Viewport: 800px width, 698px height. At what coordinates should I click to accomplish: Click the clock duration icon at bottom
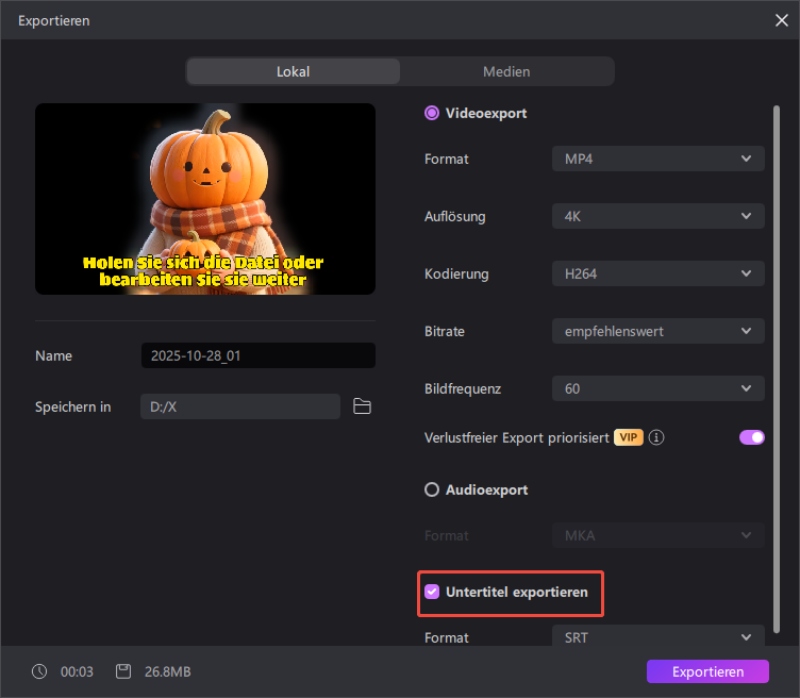pyautogui.click(x=37, y=671)
